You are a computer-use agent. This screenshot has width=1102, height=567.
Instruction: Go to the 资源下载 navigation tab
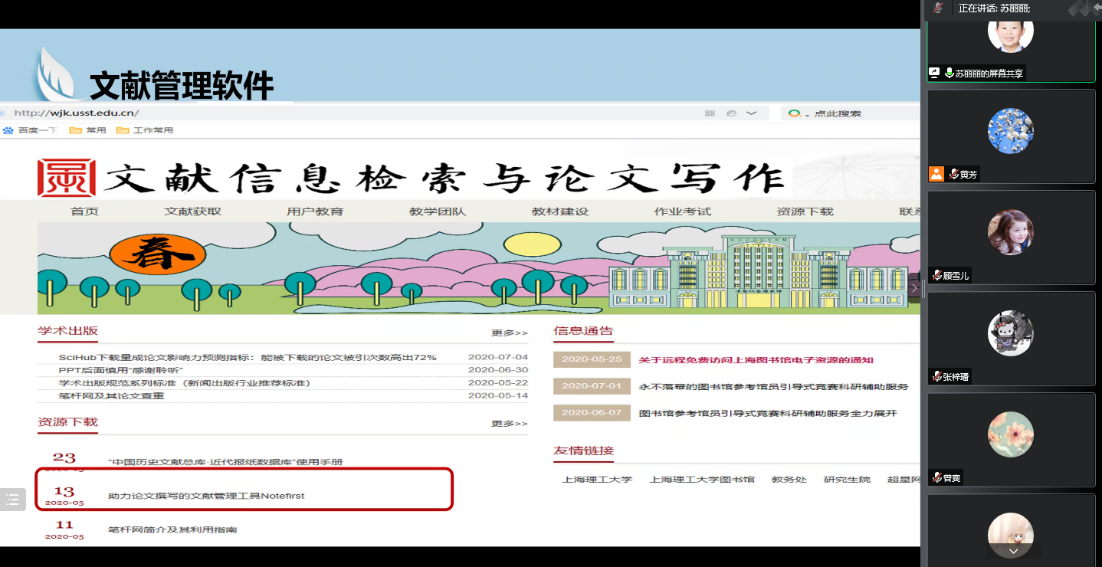(804, 212)
